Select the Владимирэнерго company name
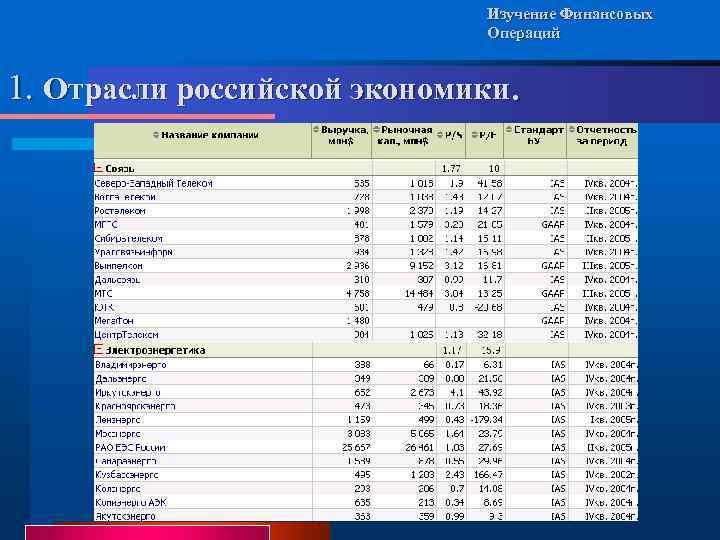720x540 pixels. [x=131, y=365]
